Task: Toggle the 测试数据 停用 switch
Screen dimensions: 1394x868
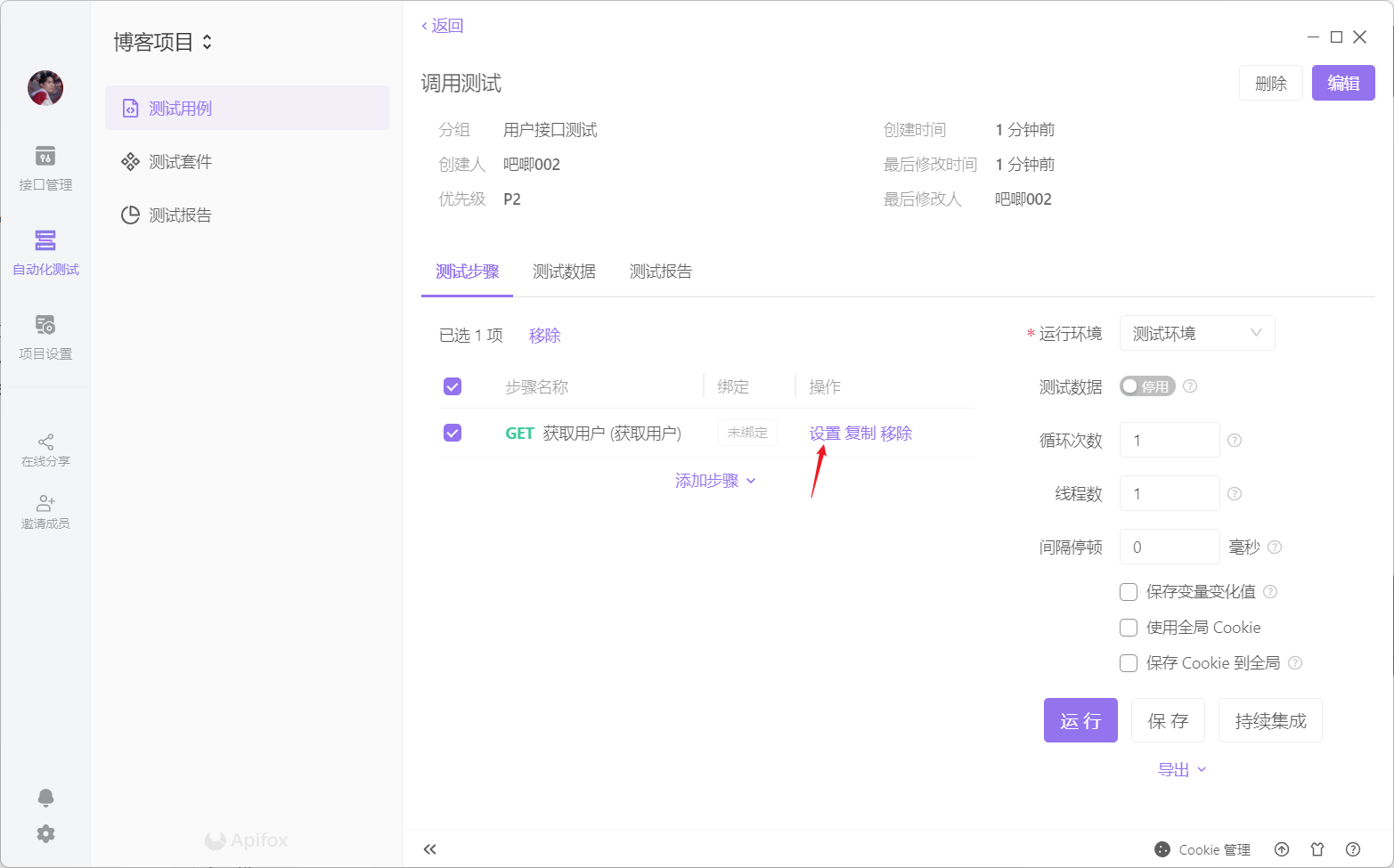Action: point(1147,386)
